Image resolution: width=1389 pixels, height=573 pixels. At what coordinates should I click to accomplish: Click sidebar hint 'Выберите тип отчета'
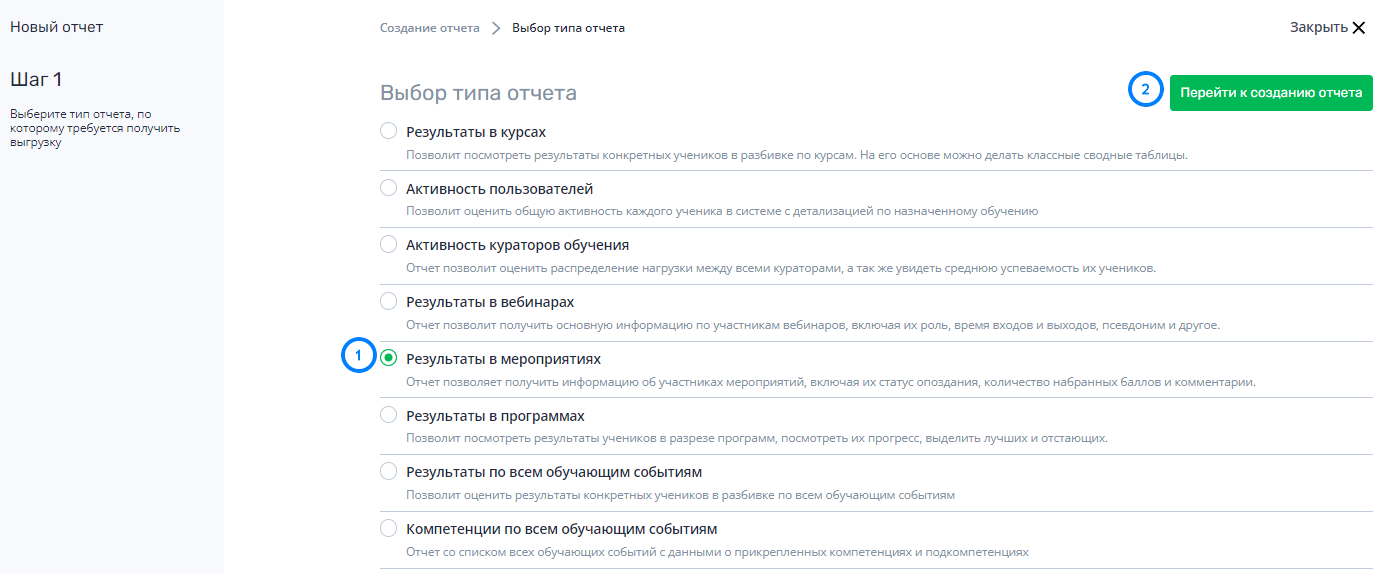95,128
